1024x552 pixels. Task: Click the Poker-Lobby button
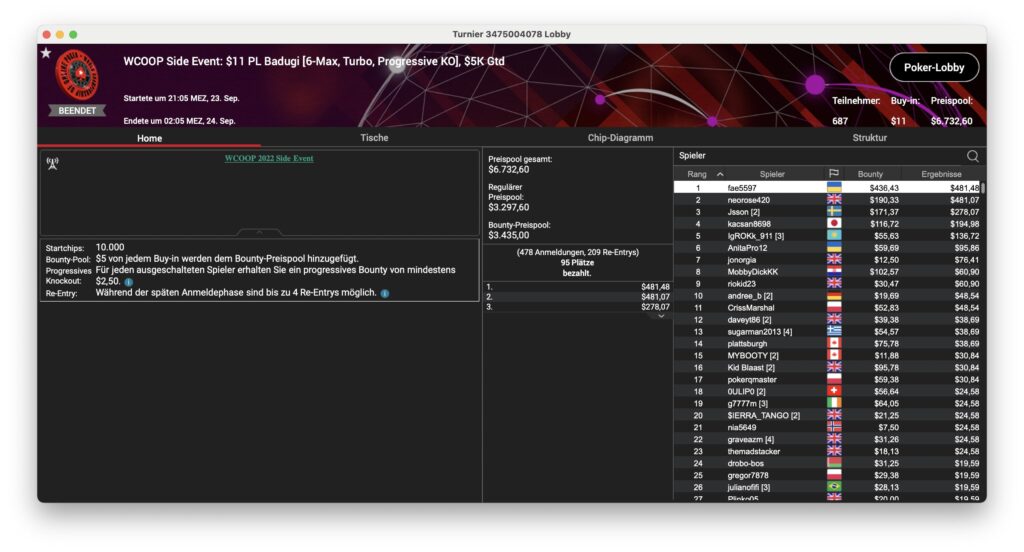pos(933,67)
